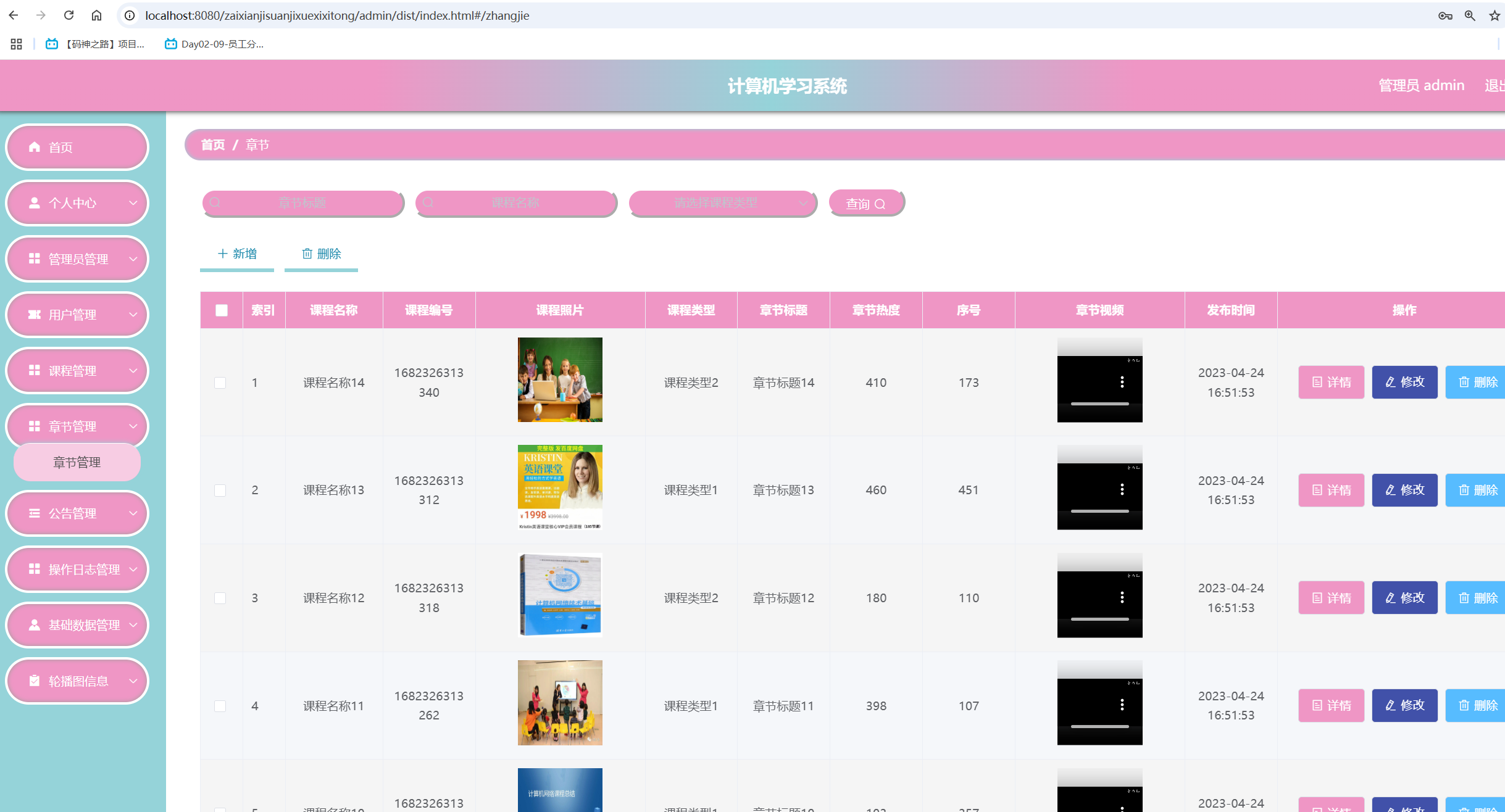The height and width of the screenshot is (812, 1505).
Task: Open 【码神之路】项目 bookmark
Action: click(95, 44)
